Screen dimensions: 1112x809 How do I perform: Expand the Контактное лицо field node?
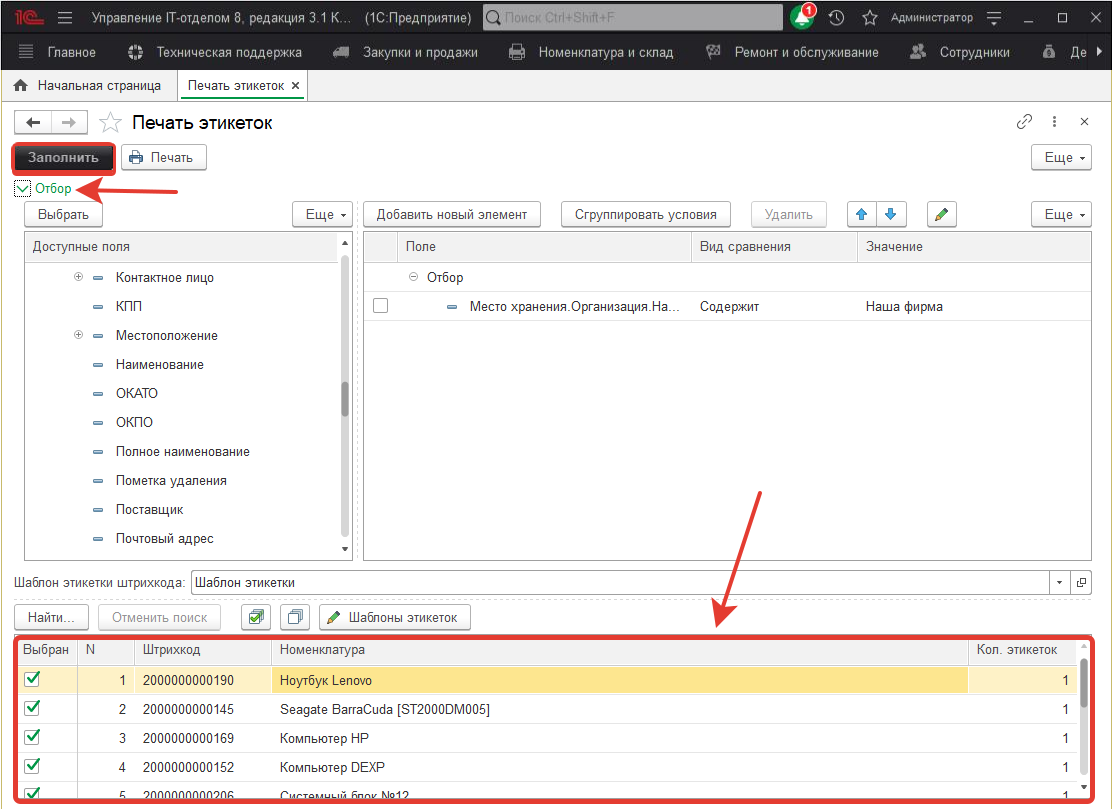(78, 277)
